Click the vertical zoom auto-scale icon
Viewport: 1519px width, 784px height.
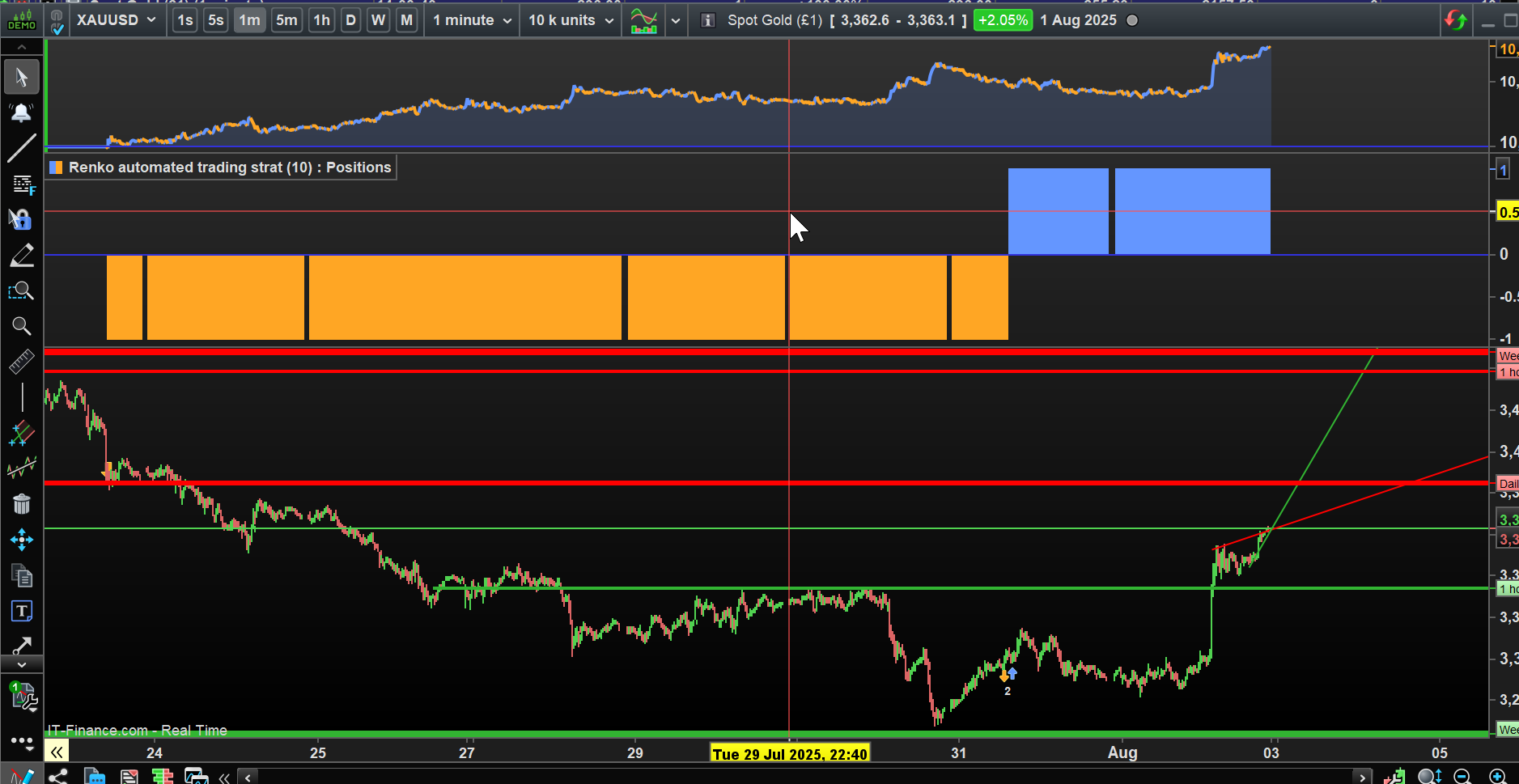[1430, 777]
